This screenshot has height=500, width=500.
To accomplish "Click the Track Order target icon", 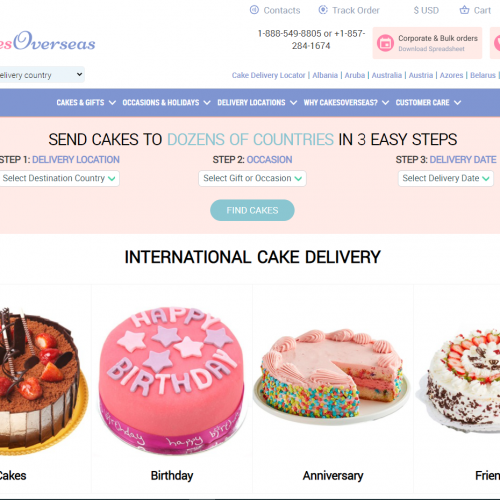I will click(323, 10).
